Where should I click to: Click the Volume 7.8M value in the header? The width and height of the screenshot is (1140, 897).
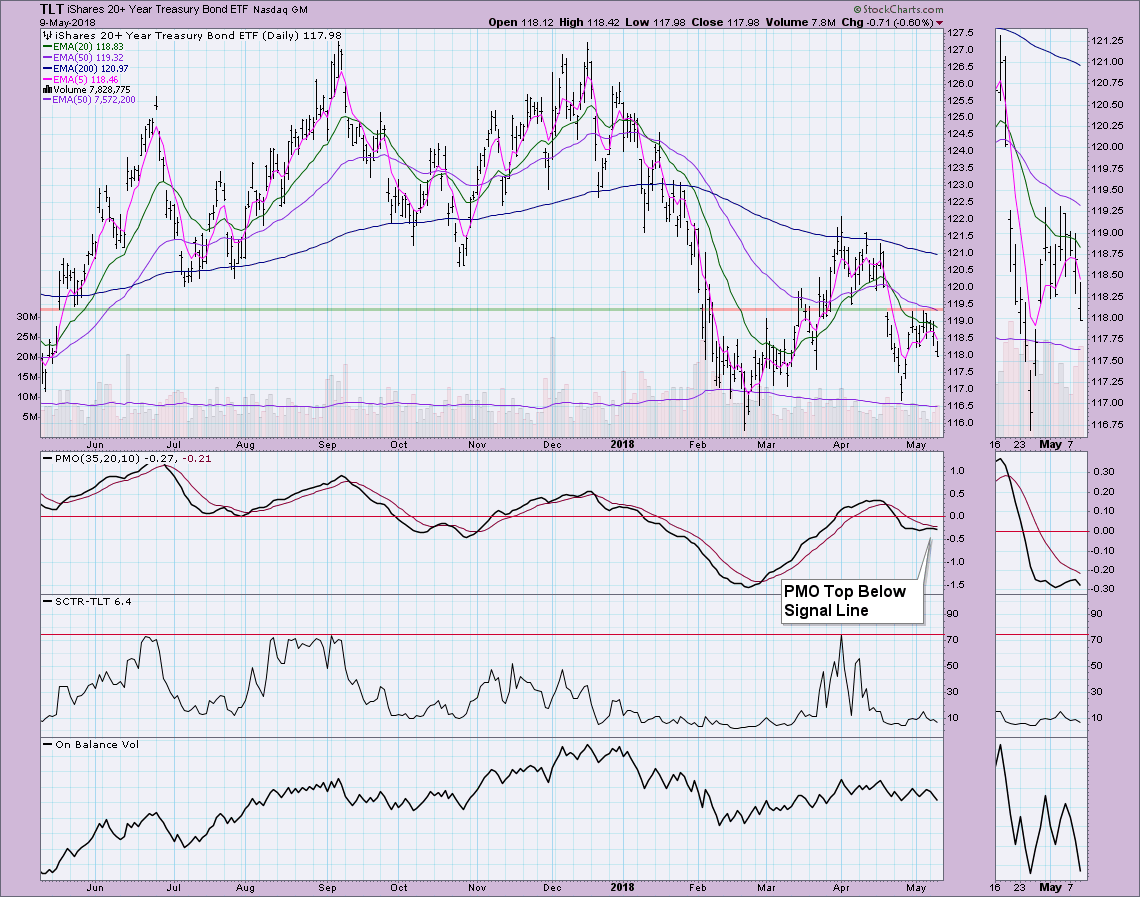coord(800,23)
